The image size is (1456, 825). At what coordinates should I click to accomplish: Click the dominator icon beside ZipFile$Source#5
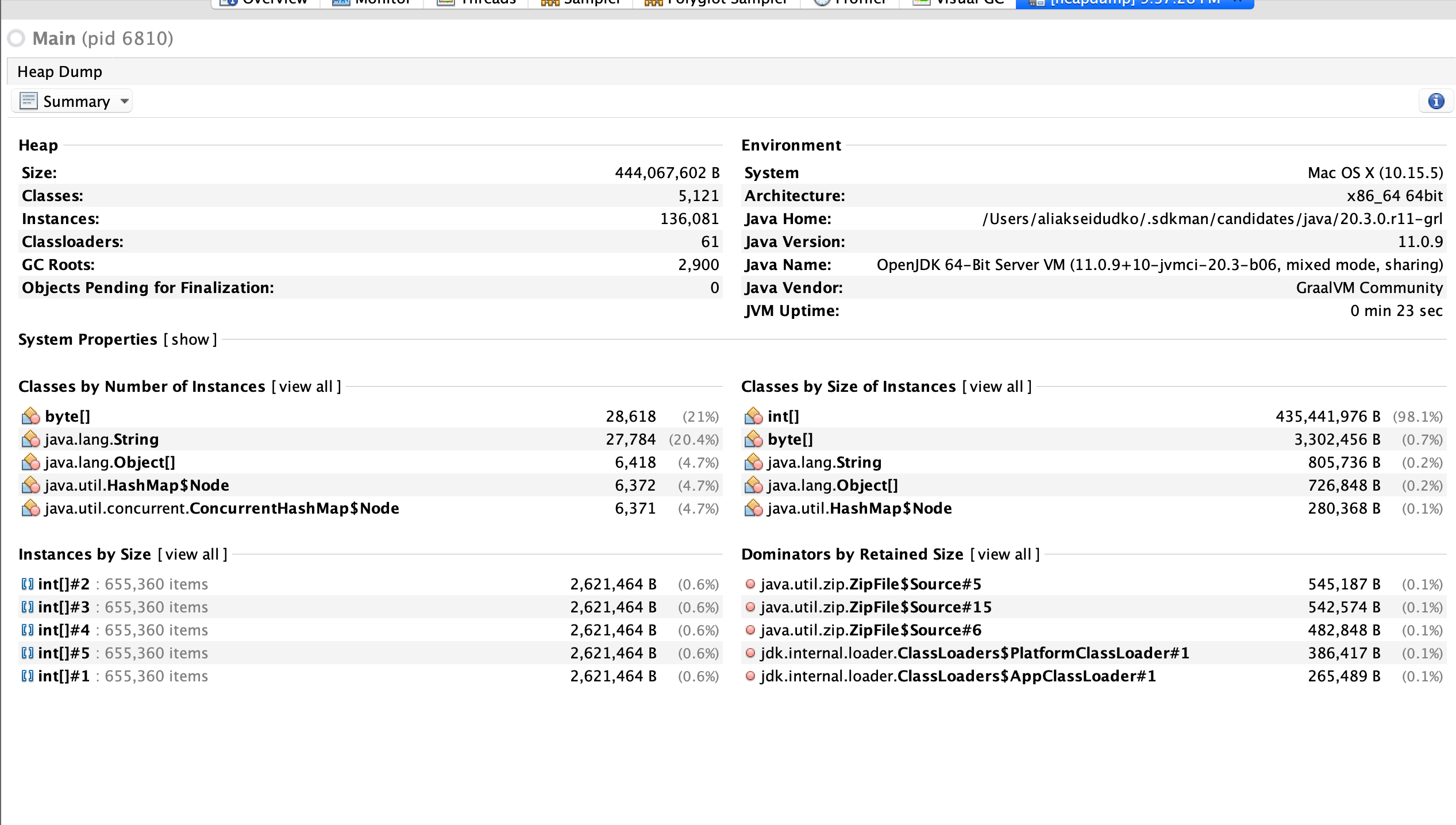click(x=750, y=584)
